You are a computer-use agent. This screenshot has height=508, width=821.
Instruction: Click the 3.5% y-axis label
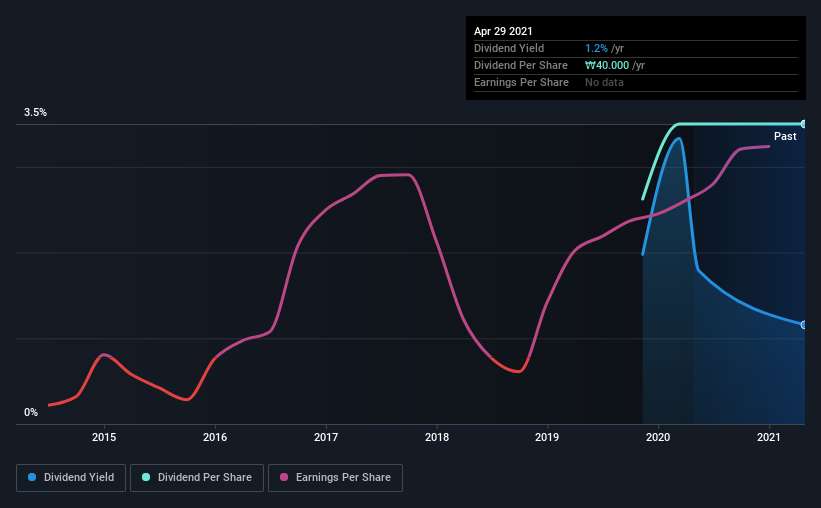pos(36,113)
